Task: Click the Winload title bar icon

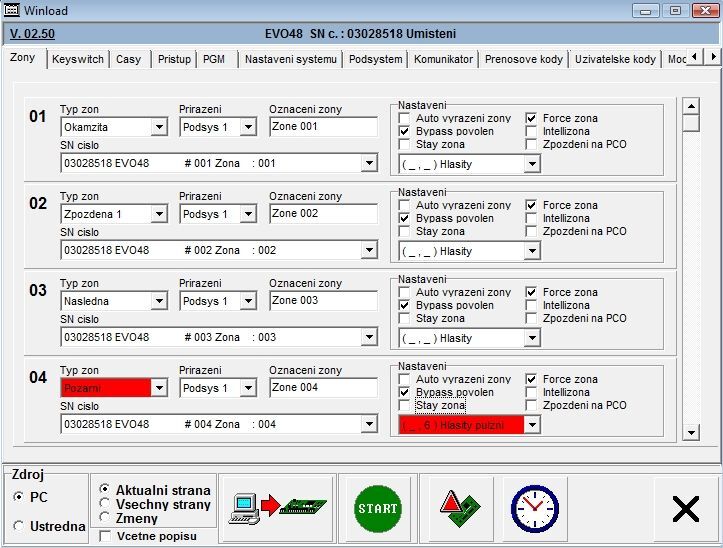Action: coord(13,10)
